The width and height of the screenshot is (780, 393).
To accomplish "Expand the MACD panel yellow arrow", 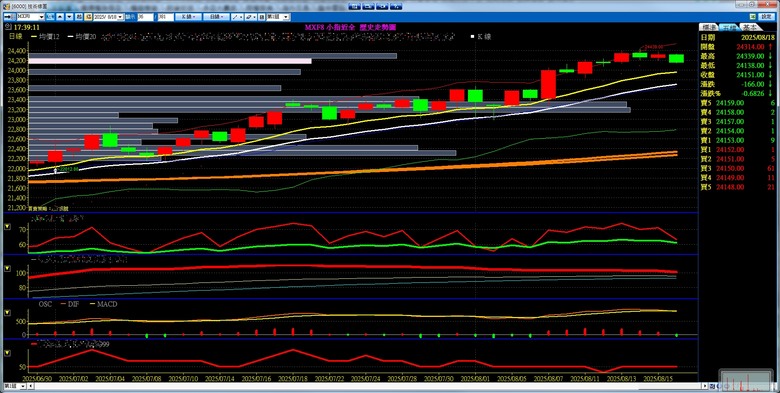I will pos(7,312).
